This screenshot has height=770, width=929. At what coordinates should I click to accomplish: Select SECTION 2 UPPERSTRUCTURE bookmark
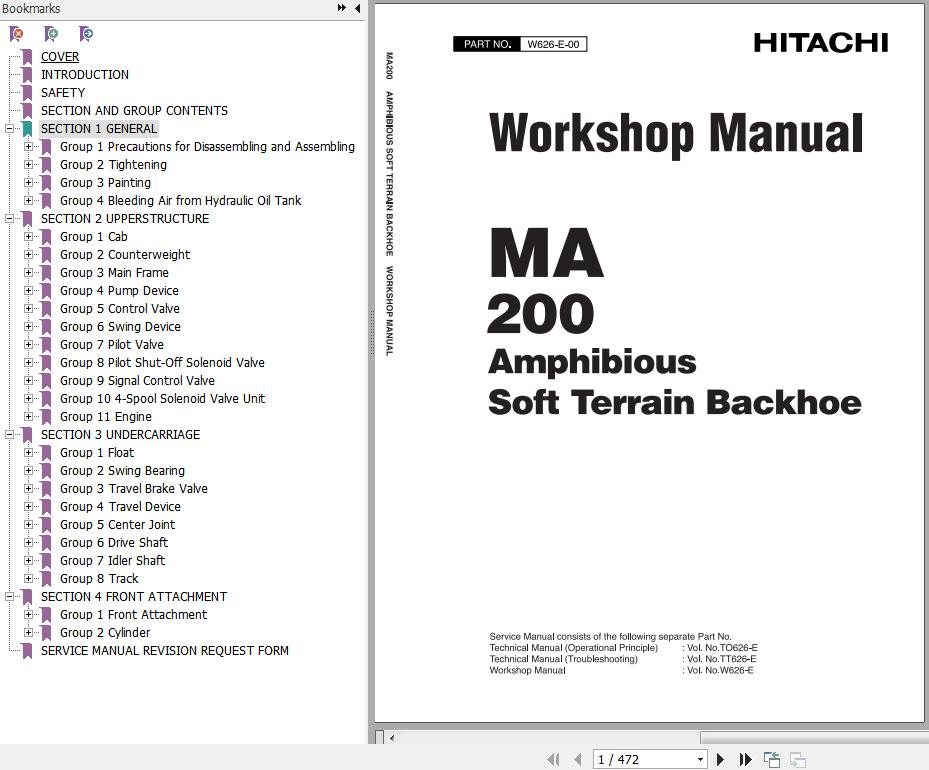click(x=125, y=219)
